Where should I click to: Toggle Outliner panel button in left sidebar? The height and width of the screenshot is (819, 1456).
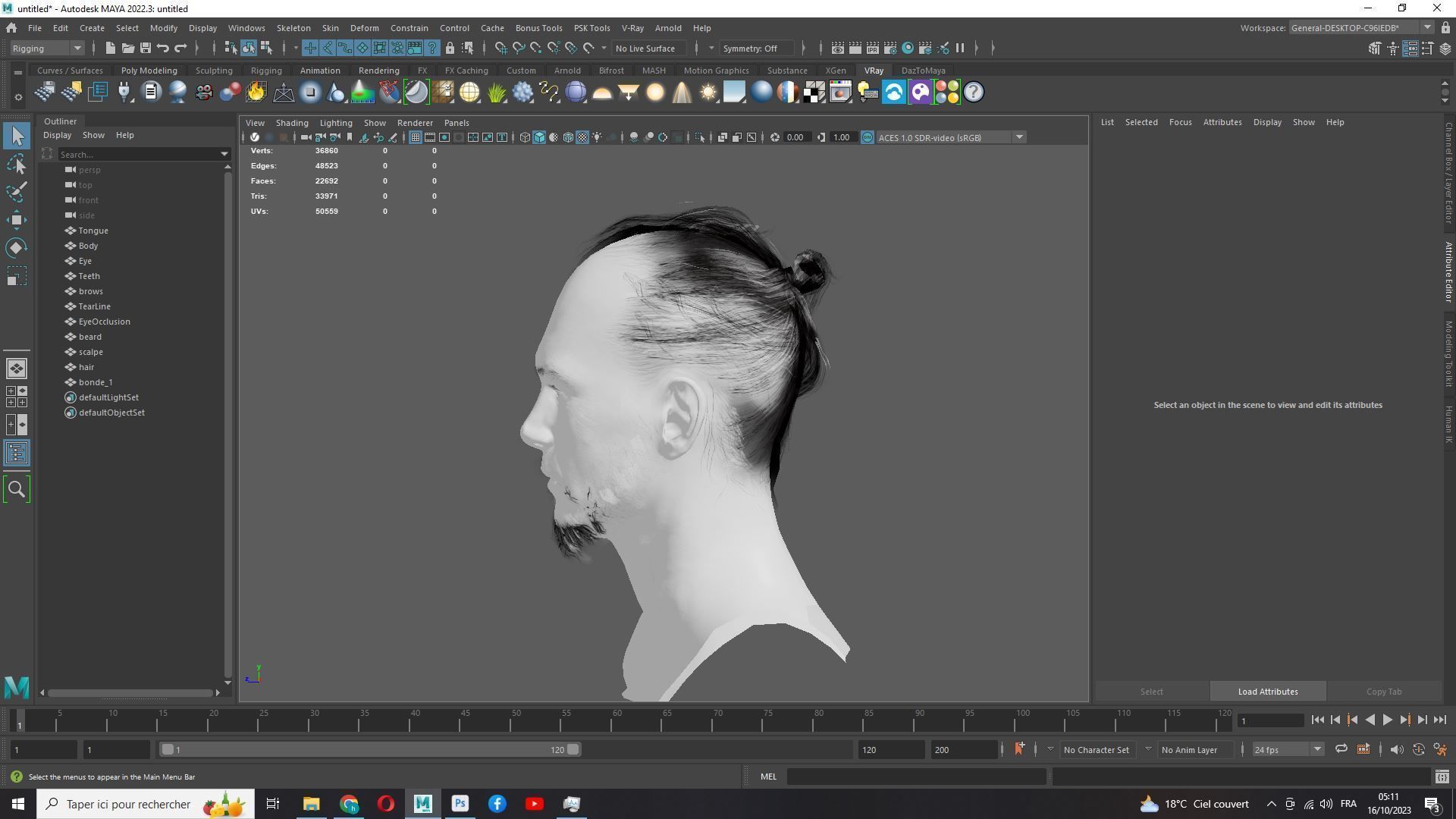coord(17,453)
